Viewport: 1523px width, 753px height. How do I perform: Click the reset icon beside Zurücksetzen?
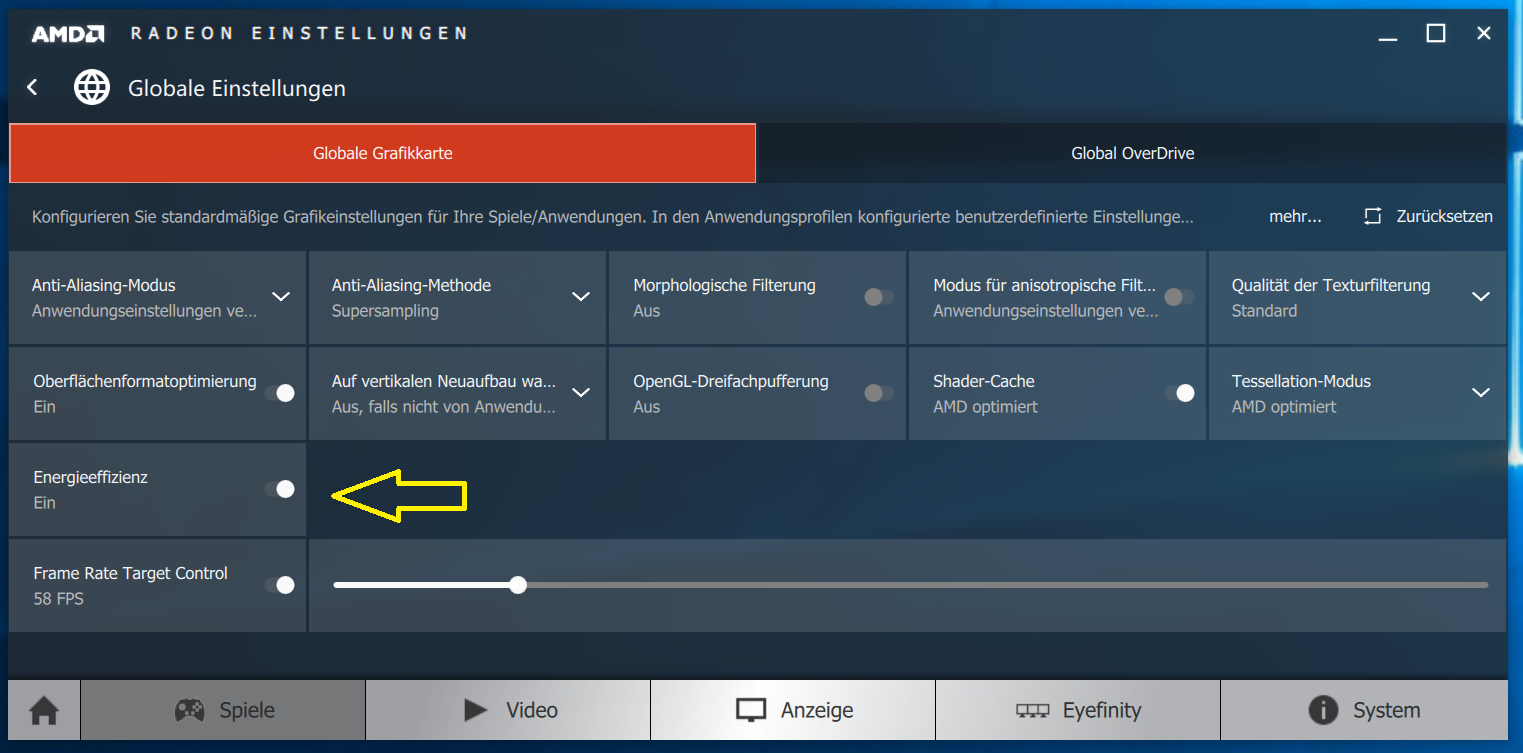pos(1372,216)
